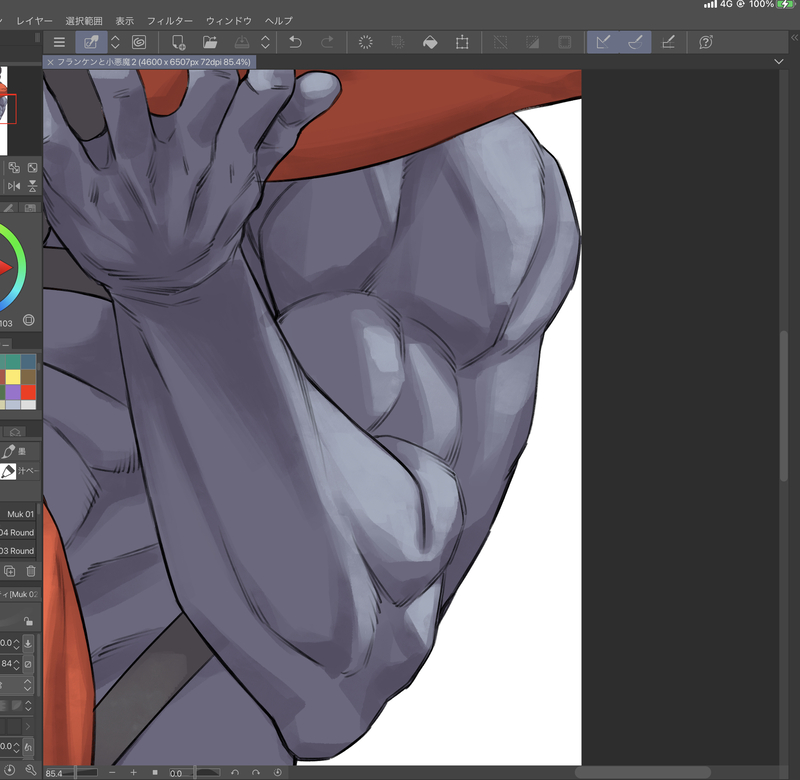Select the Muk 01 brush
800x780 pixels.
point(20,514)
